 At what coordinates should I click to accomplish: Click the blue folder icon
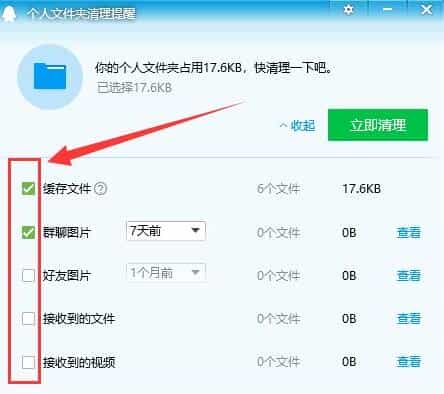50,76
